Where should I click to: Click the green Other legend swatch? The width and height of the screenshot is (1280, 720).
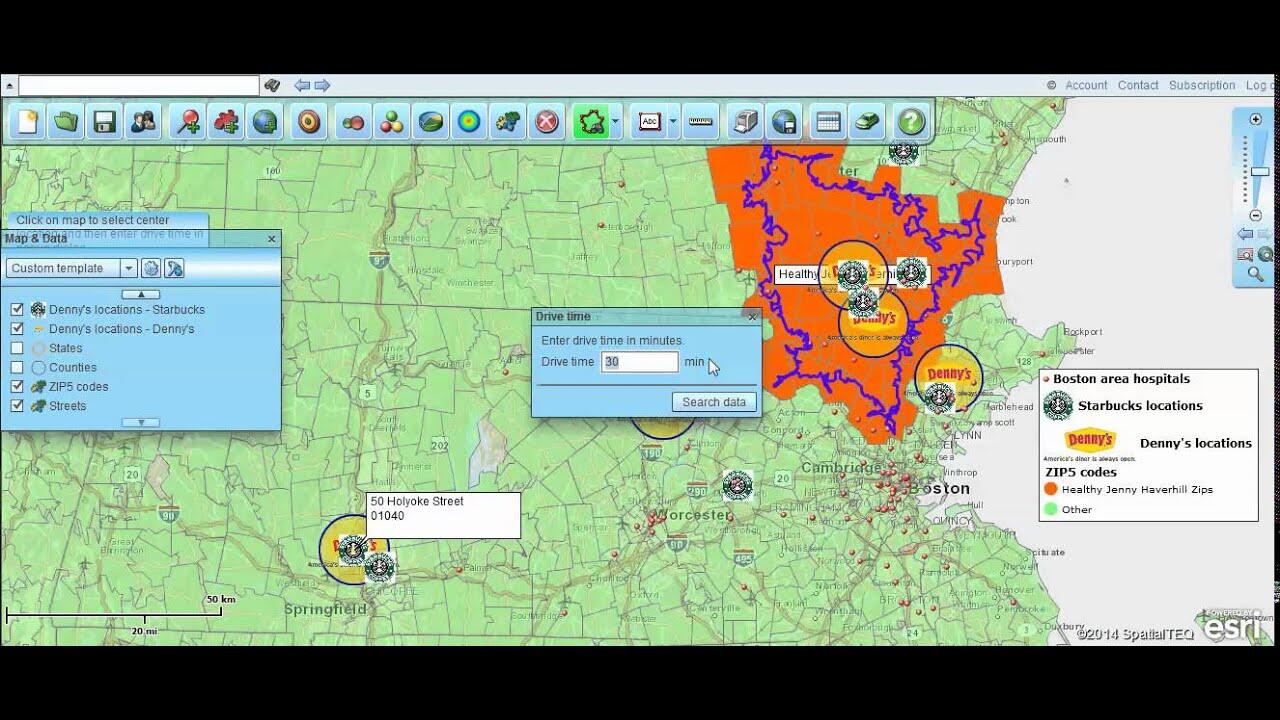coord(1050,509)
